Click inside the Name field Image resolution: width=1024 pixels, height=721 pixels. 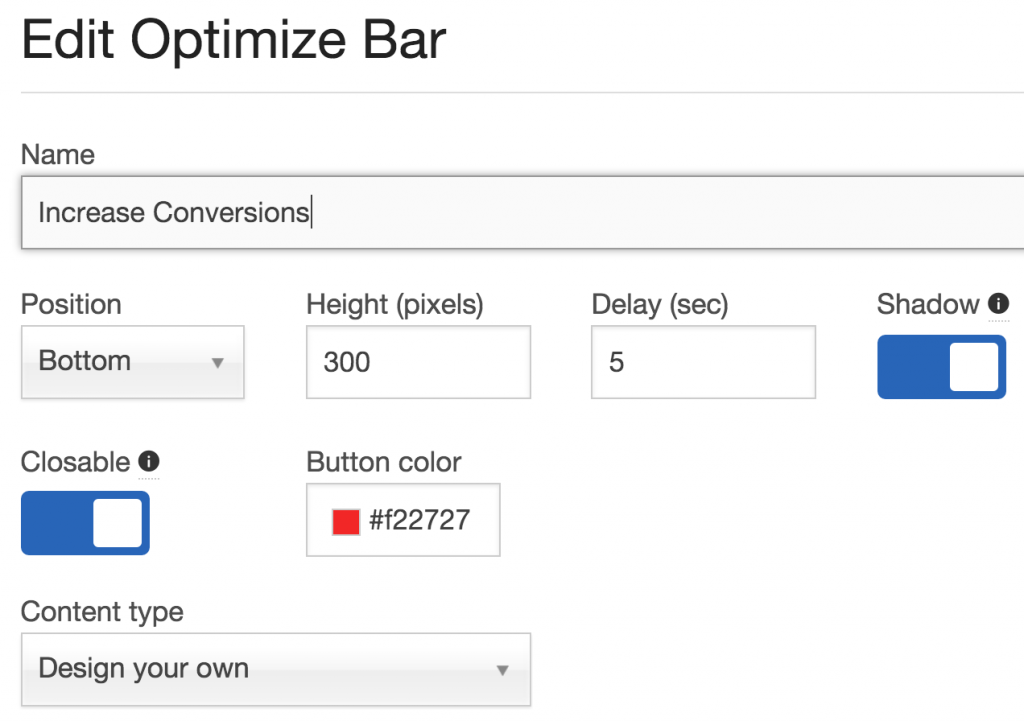click(x=400, y=212)
